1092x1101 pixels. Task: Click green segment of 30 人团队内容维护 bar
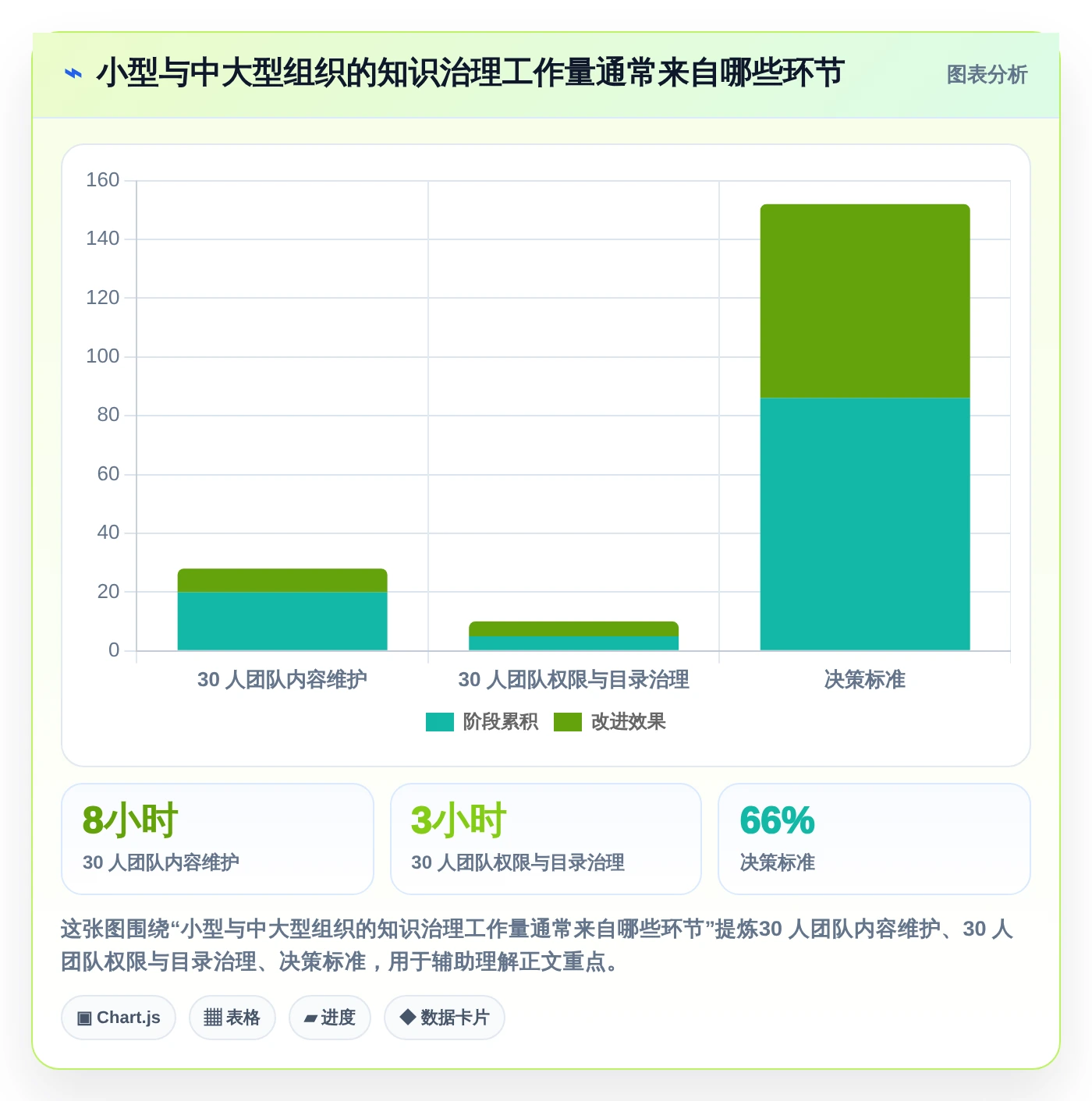(282, 580)
